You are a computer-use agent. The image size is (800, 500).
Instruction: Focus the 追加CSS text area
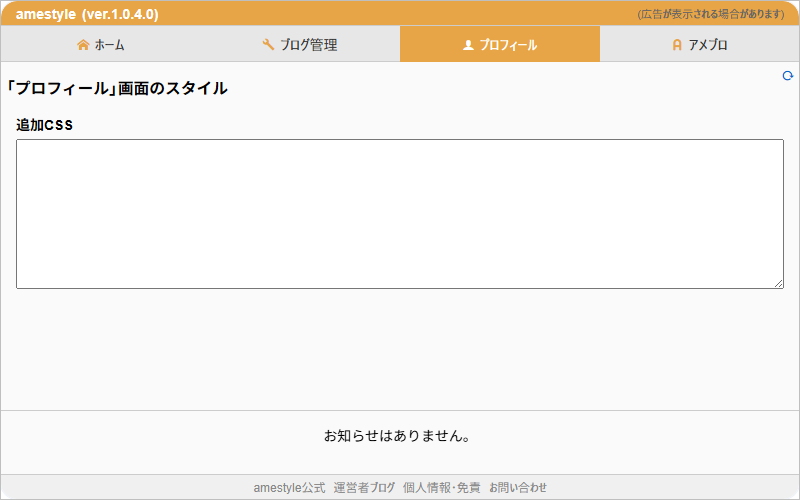pyautogui.click(x=399, y=214)
